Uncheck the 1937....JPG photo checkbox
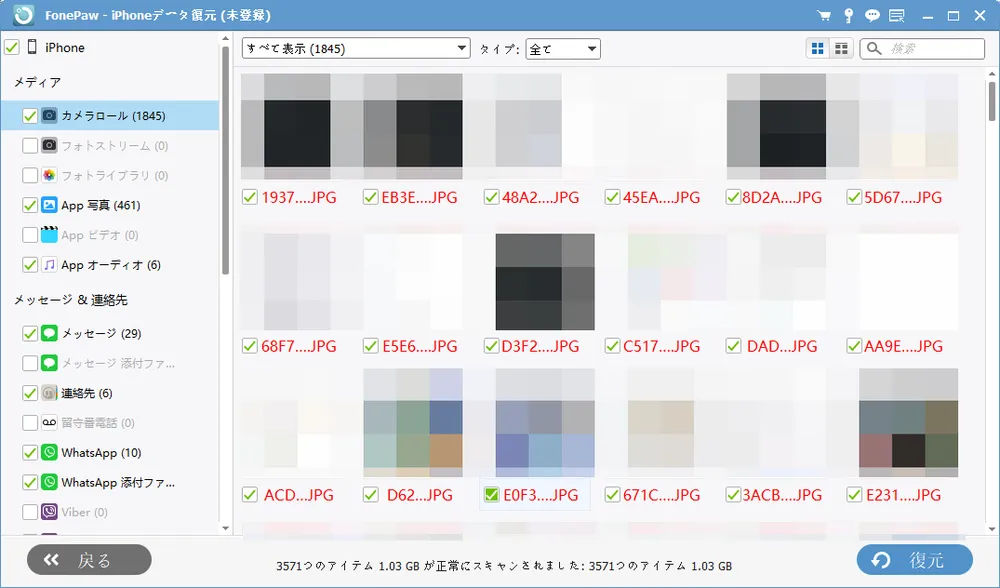 tap(249, 197)
